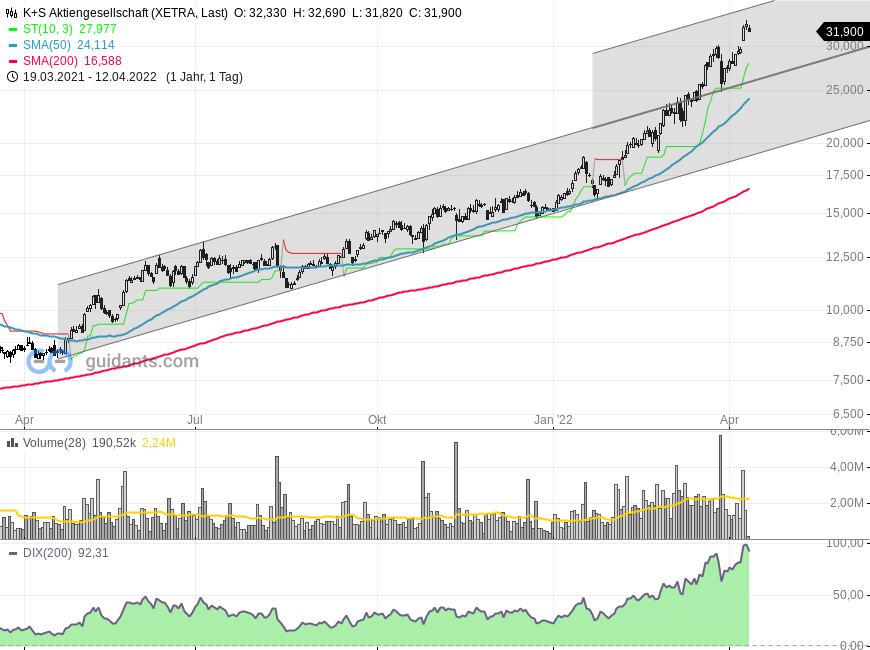870x650 pixels.
Task: Select the Volume(28) indicator label
Action: 54,443
